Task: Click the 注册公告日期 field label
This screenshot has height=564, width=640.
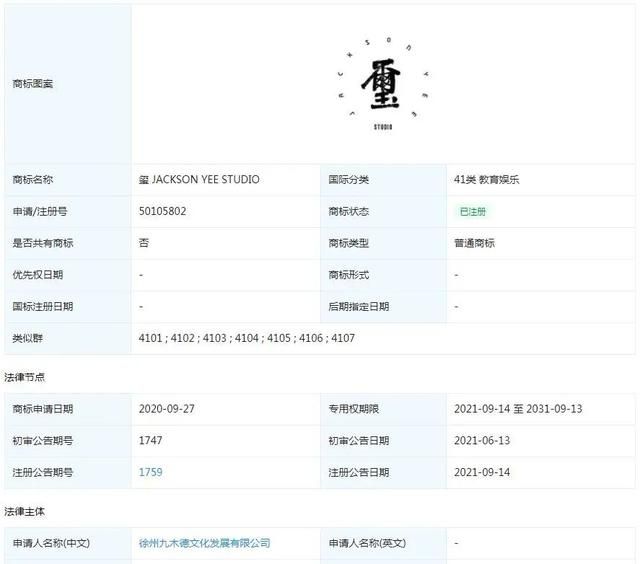Action: click(359, 473)
